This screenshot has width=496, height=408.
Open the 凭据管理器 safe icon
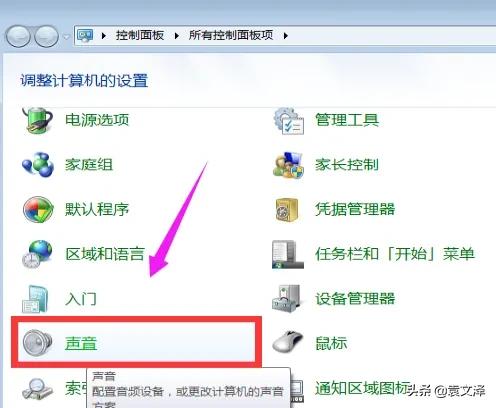(287, 210)
